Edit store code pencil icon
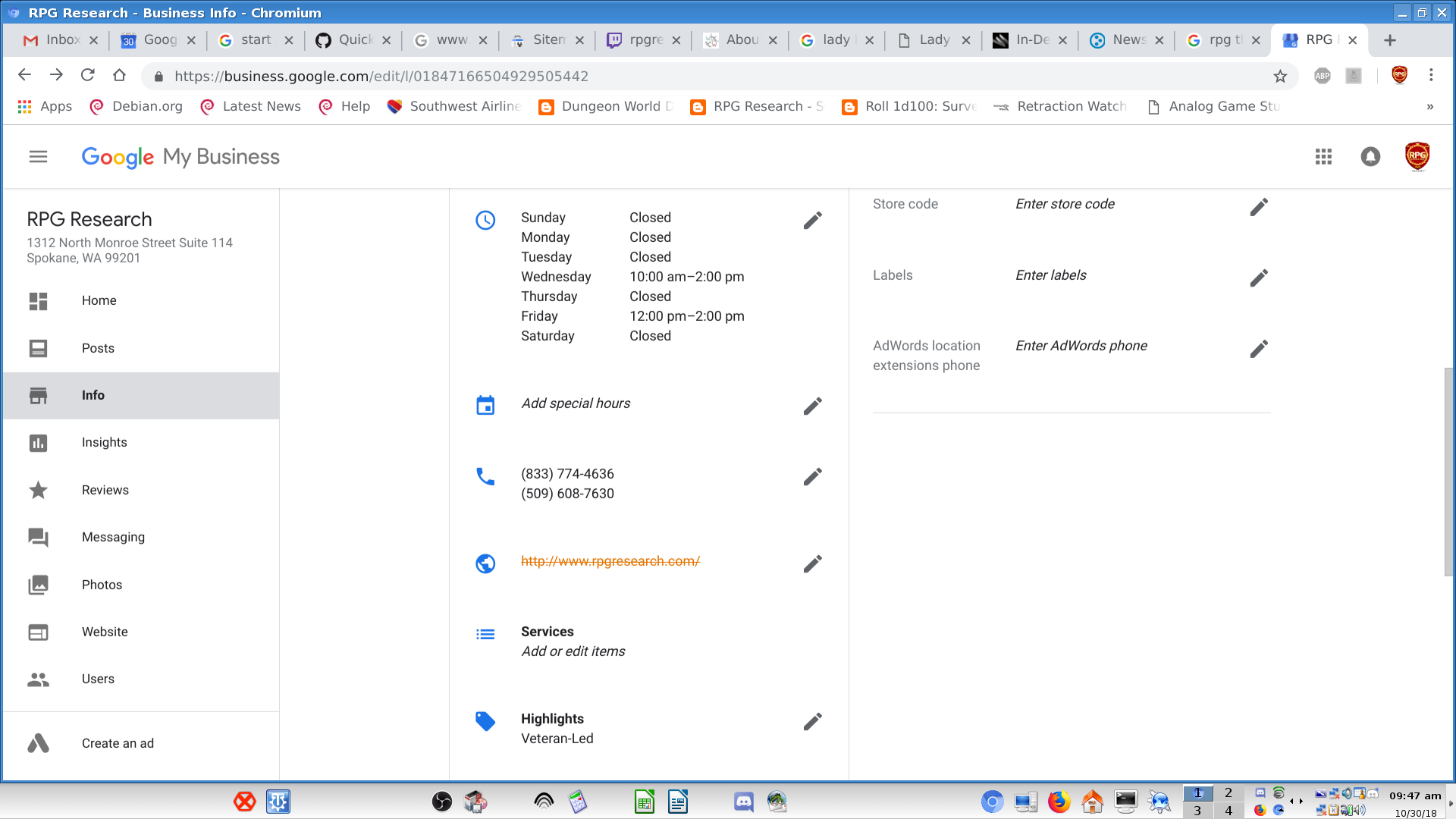1456x819 pixels. click(x=1259, y=207)
